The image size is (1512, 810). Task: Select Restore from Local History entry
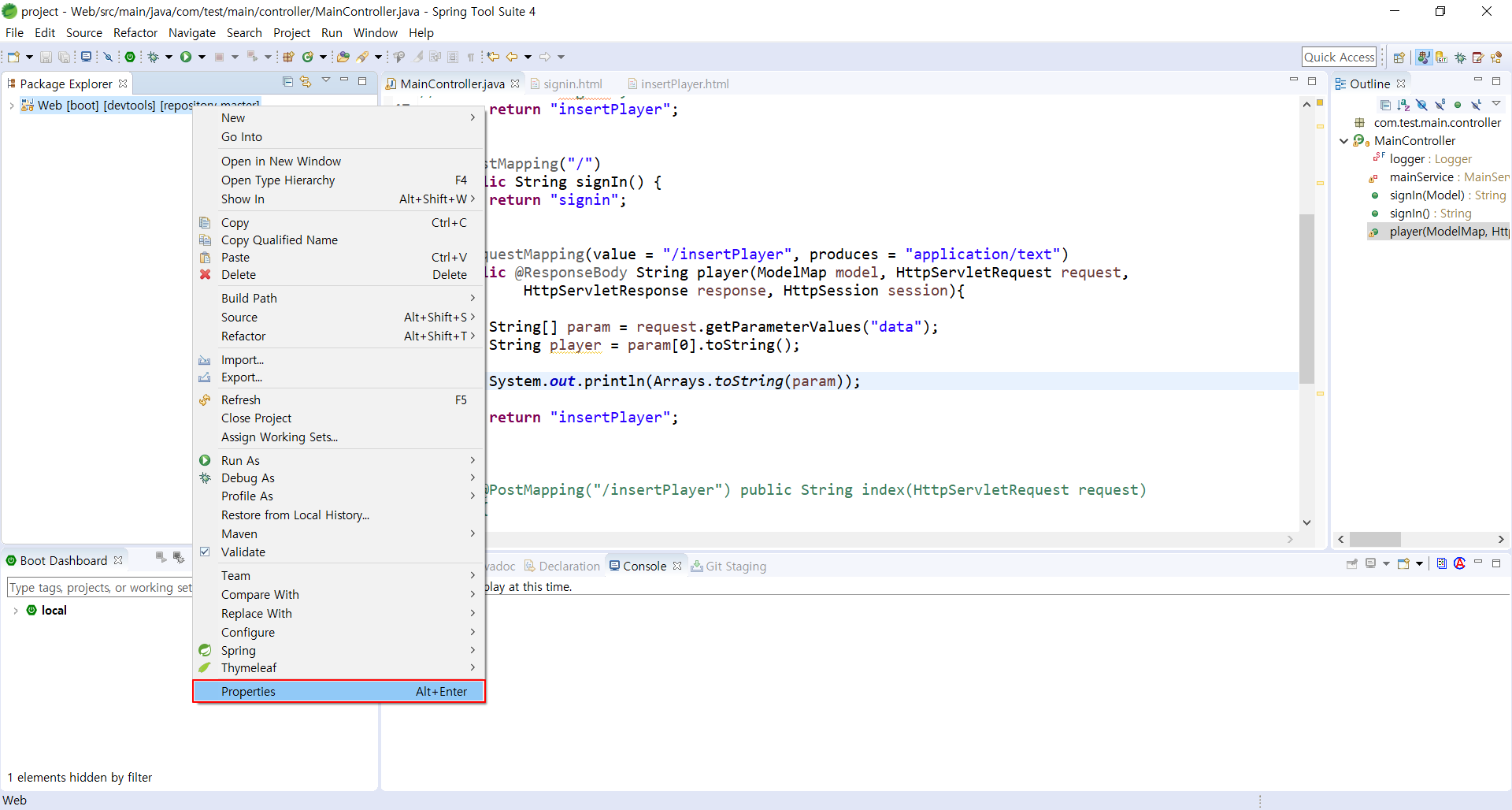pos(339,515)
